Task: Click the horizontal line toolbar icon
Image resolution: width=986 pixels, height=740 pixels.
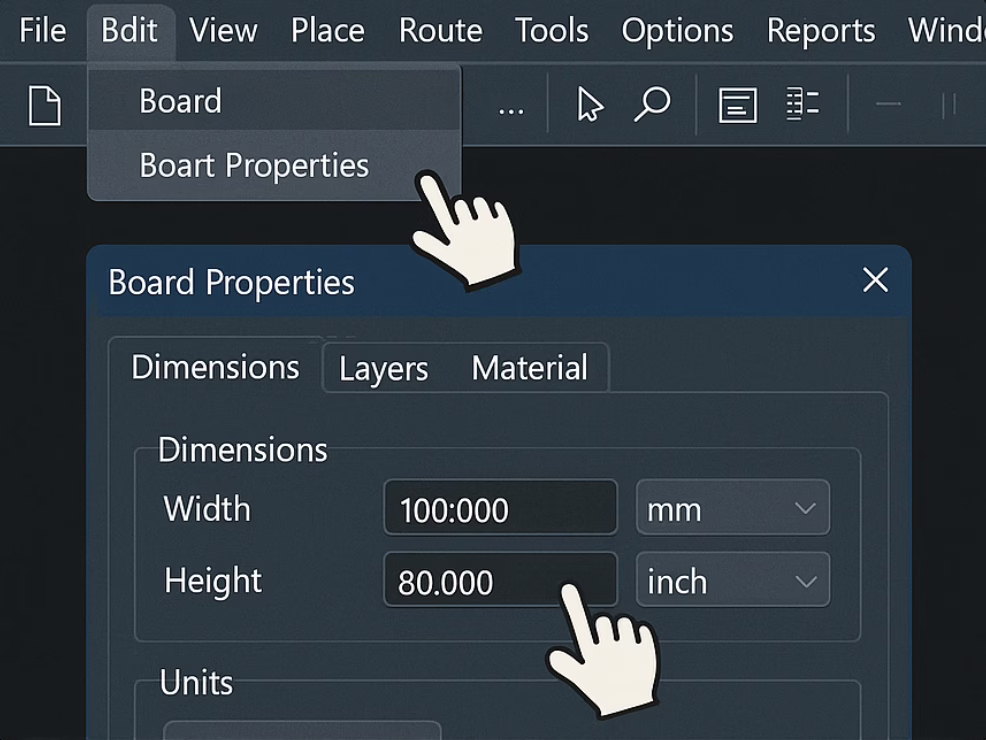Action: click(888, 104)
